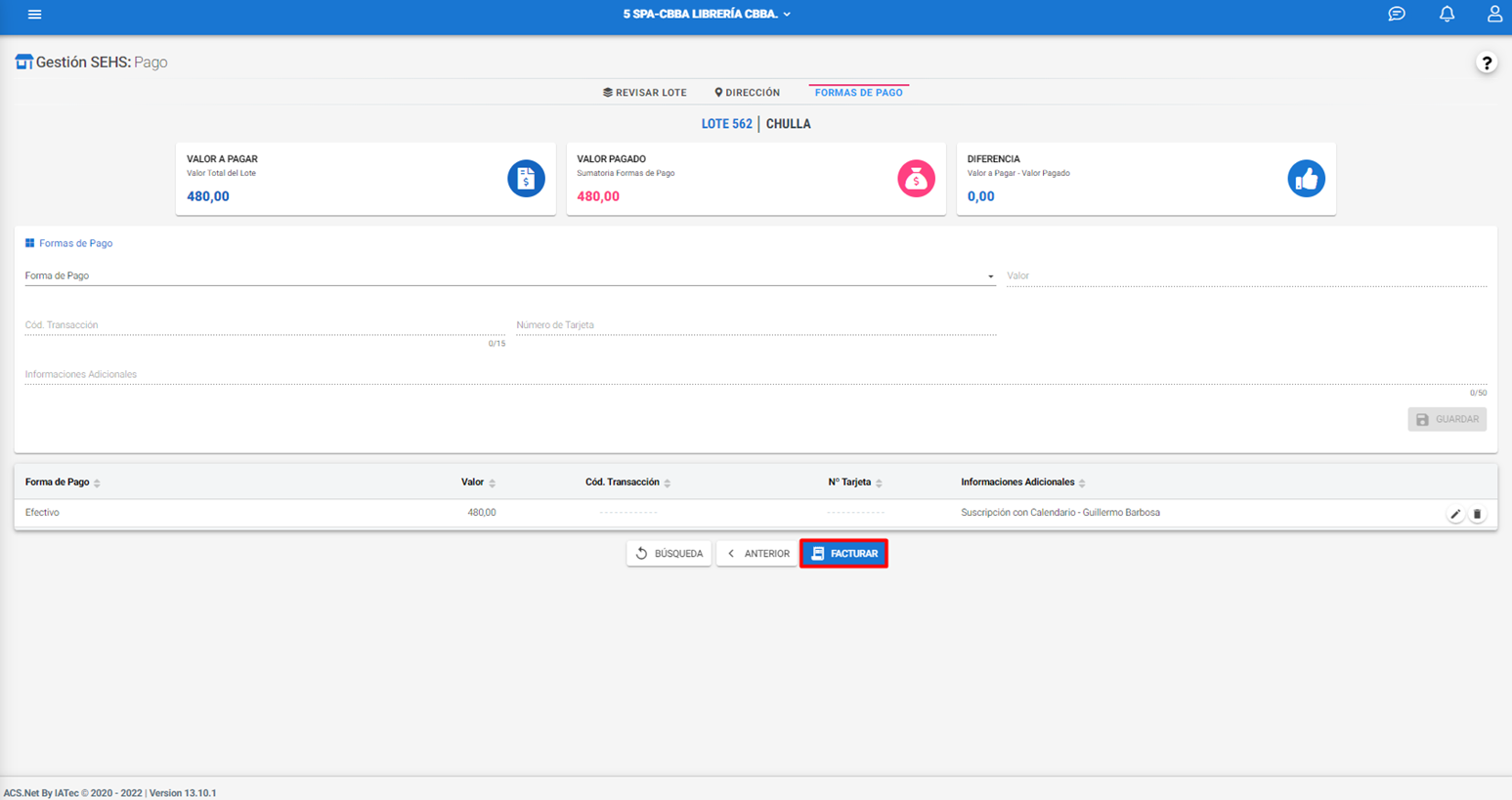
Task: Select the Formas de Pago tab
Action: (859, 93)
